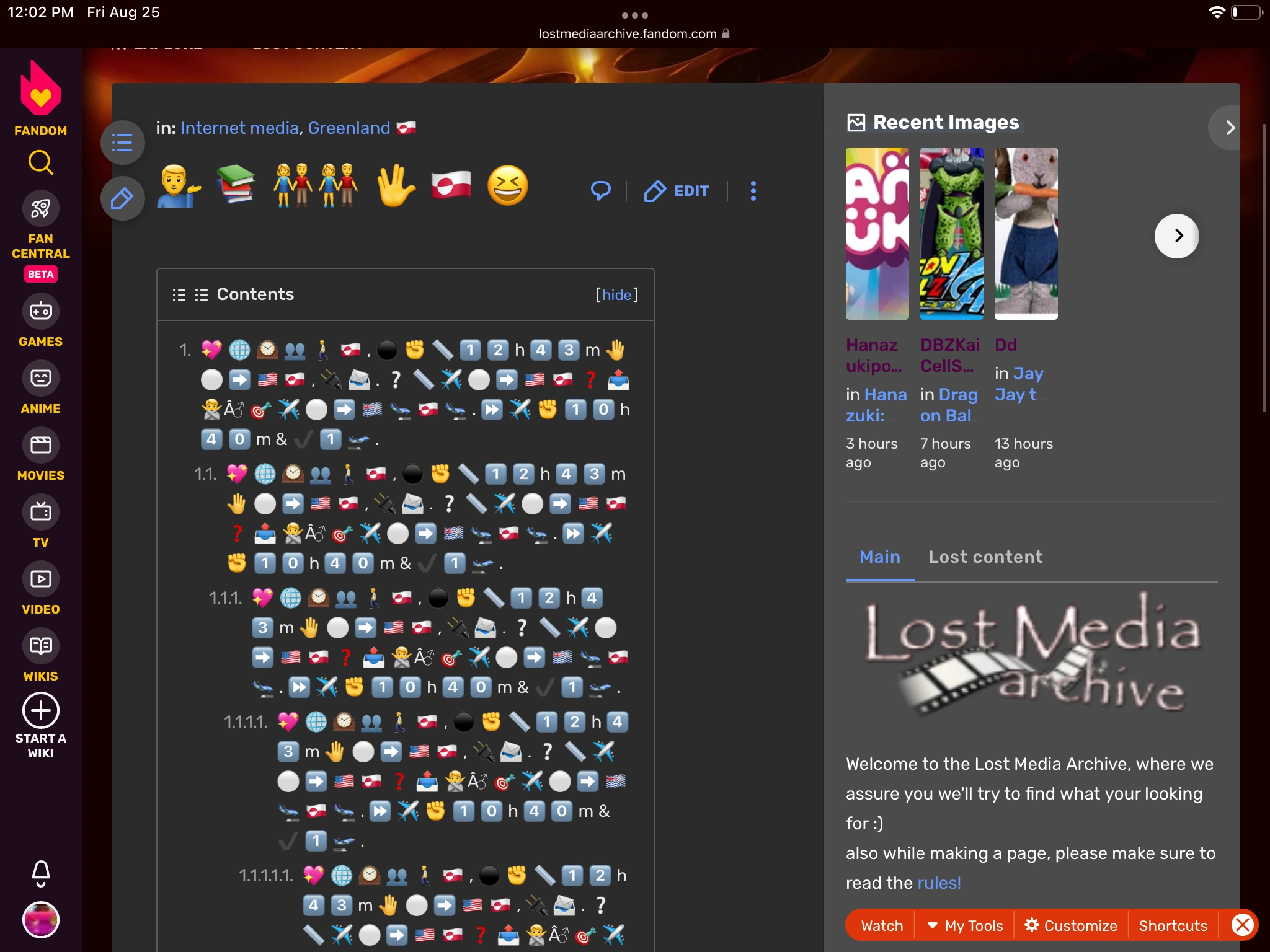Toggle the floating table of contents button
The image size is (1270, 952).
(x=122, y=143)
